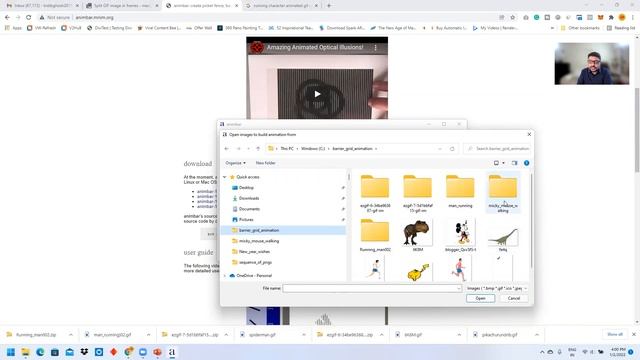
Task: Go back in the file dialog navigation
Action: click(227, 149)
